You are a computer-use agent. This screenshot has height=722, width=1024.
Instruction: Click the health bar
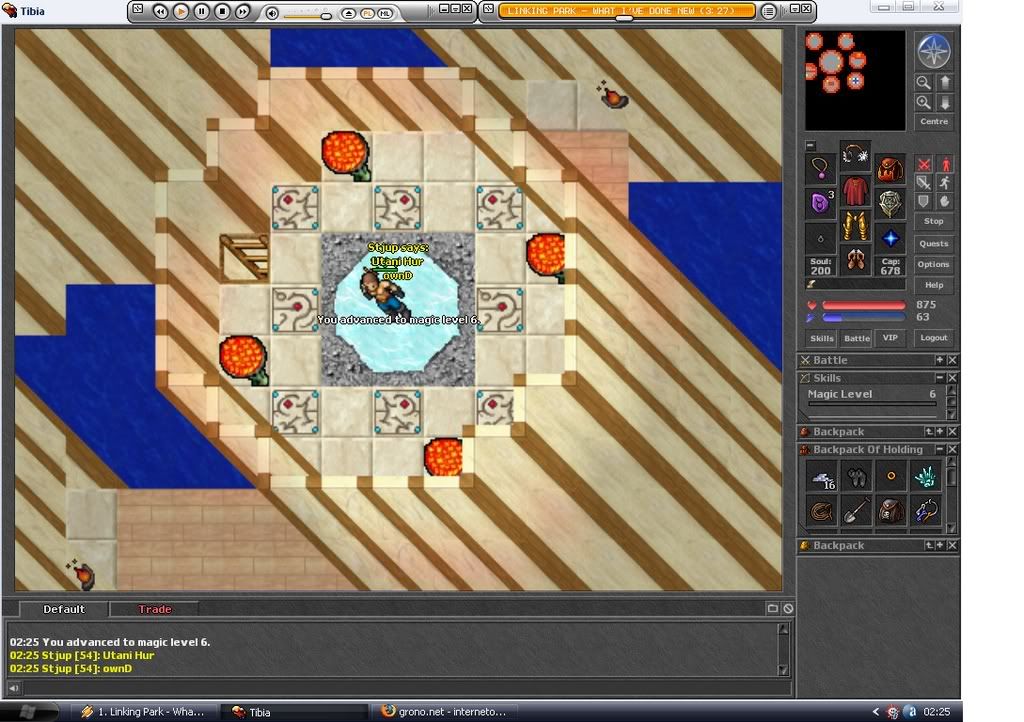tap(863, 305)
